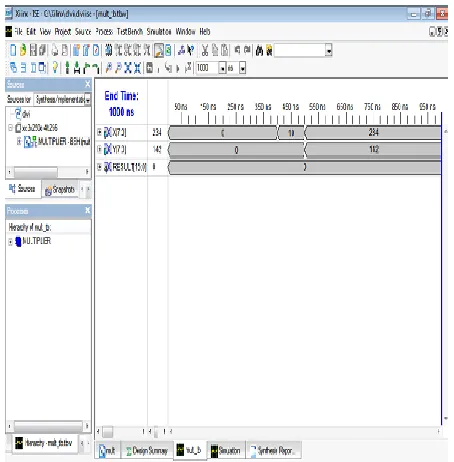Switch to the mult tab at bottom

107,451
